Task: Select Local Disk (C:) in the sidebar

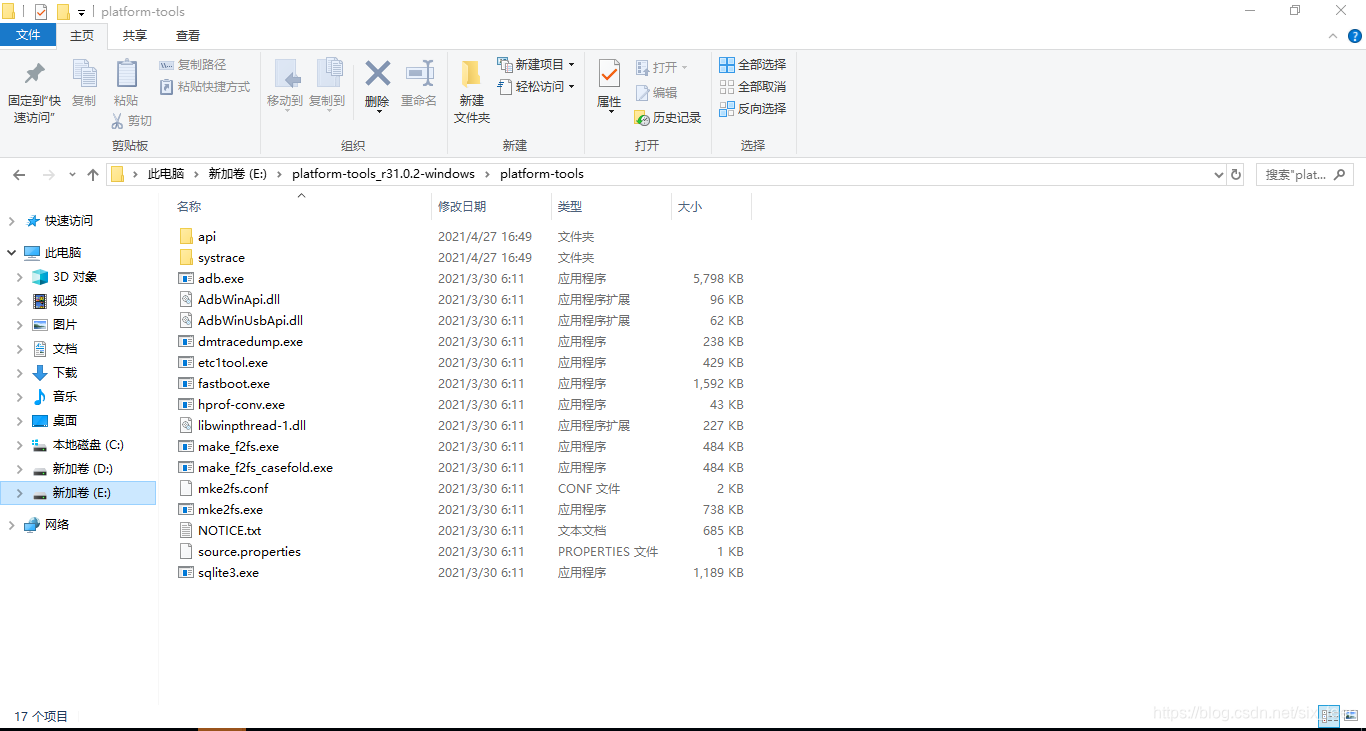Action: (88, 445)
